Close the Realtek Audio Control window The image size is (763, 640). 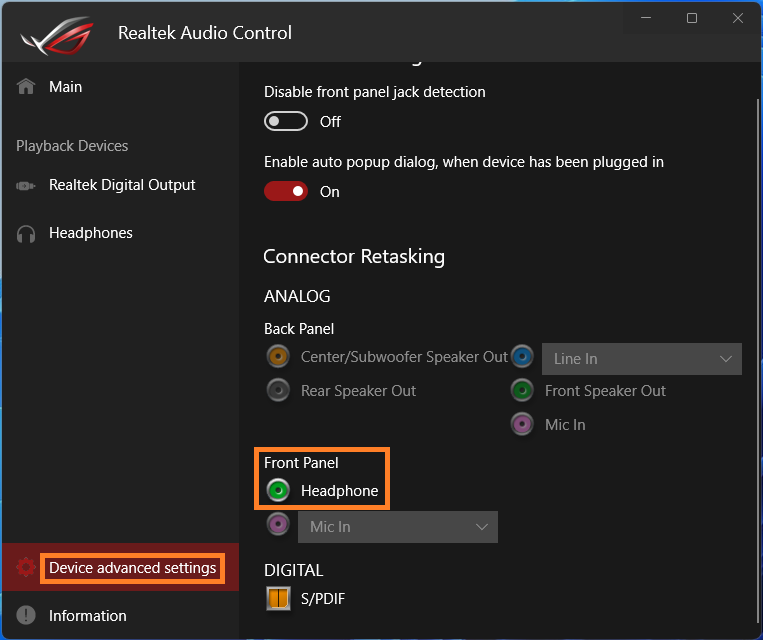tap(738, 18)
